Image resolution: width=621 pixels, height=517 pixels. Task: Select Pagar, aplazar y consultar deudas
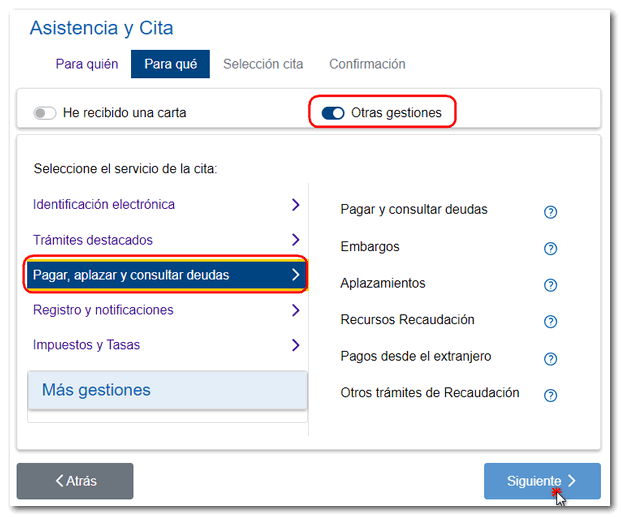pos(166,275)
